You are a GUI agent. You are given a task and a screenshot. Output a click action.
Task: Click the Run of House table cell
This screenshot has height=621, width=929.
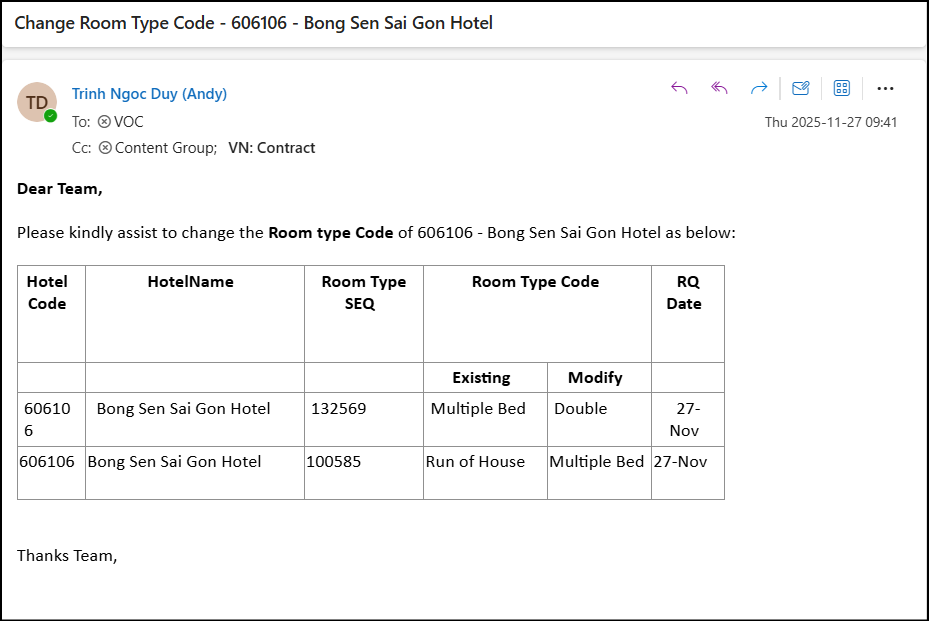pyautogui.click(x=475, y=462)
